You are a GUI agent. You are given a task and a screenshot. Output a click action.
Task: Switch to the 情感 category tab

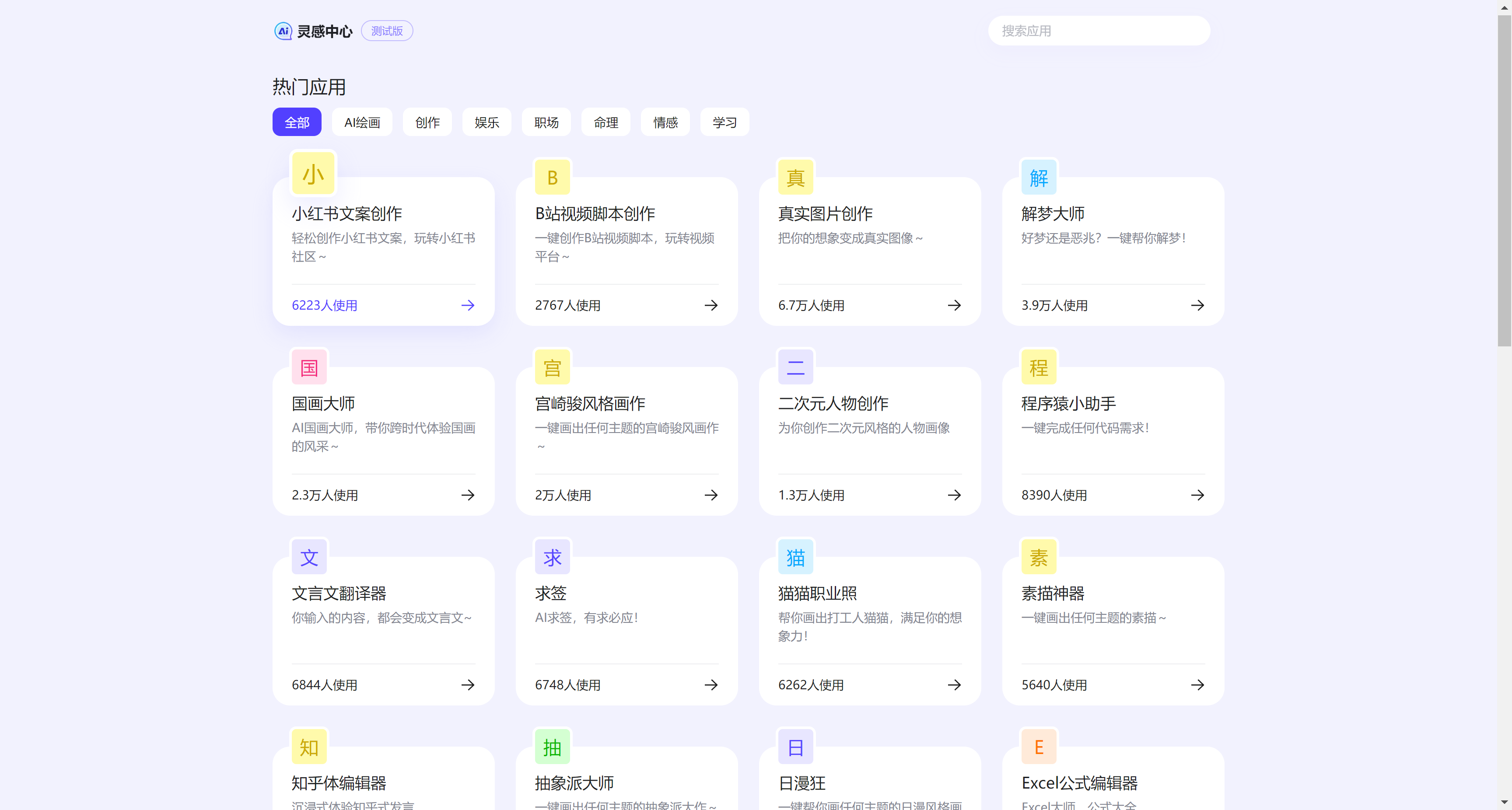(x=665, y=122)
